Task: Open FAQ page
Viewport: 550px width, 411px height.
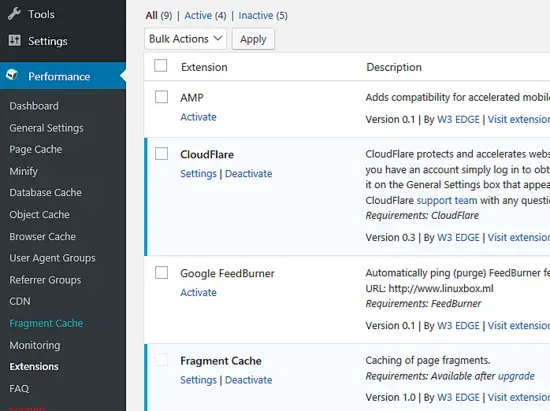Action: (19, 389)
